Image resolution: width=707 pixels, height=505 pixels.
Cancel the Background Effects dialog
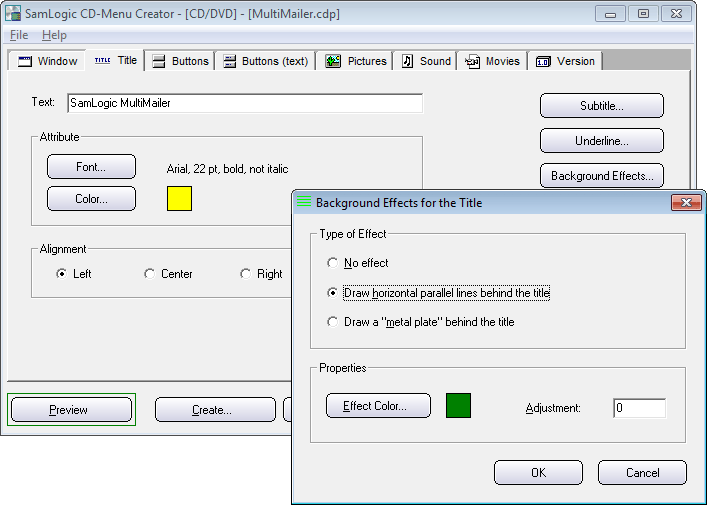pyautogui.click(x=642, y=473)
